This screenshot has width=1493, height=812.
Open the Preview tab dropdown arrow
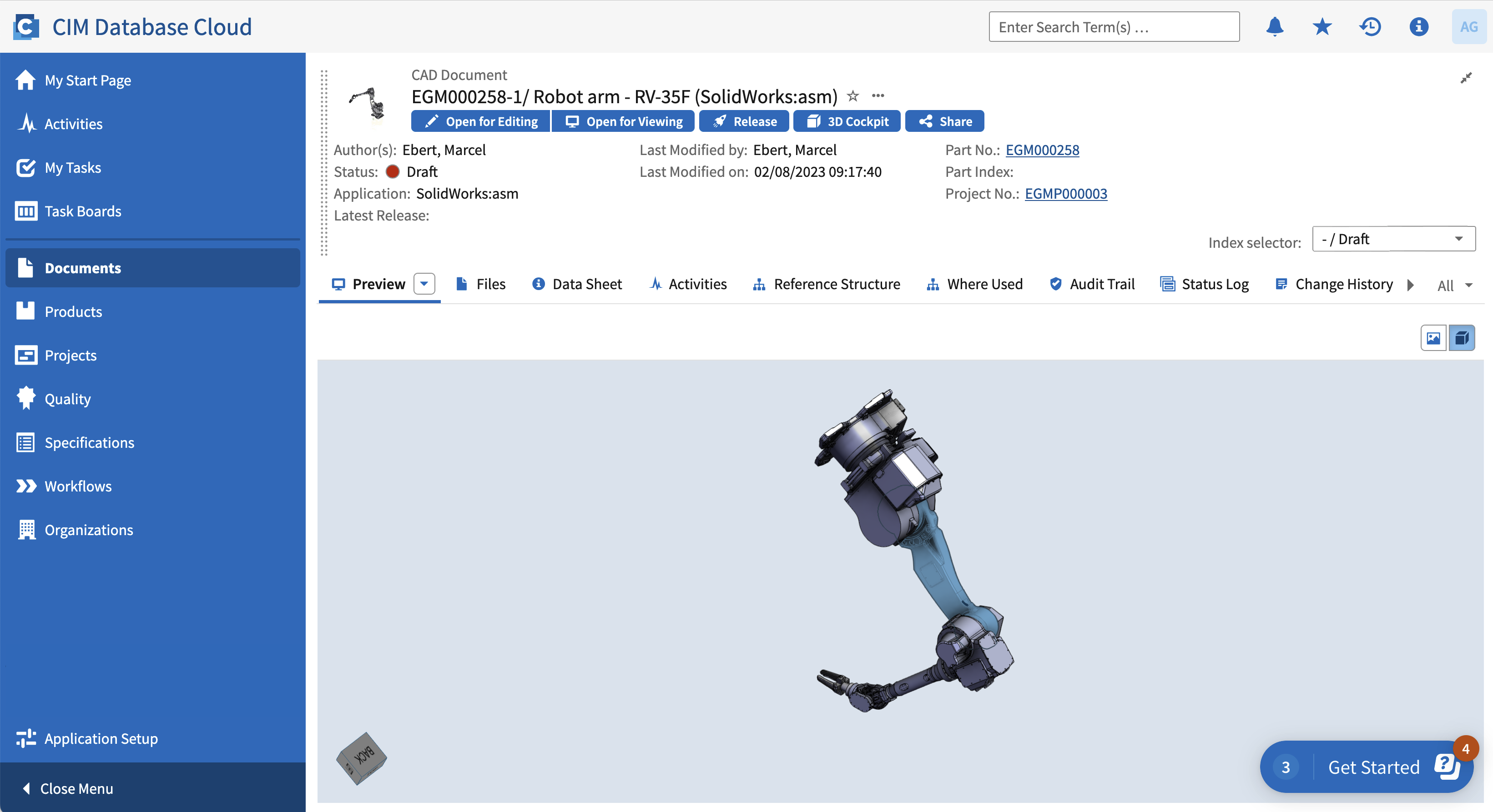click(x=424, y=284)
